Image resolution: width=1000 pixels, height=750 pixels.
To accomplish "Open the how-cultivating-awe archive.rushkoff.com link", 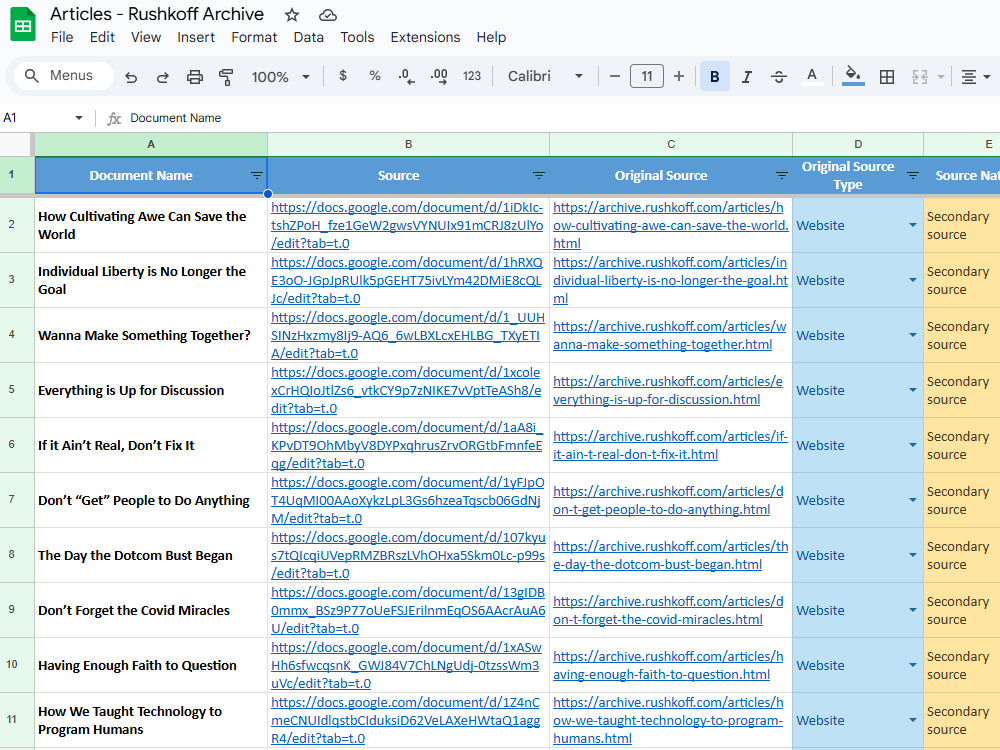I will point(670,225).
